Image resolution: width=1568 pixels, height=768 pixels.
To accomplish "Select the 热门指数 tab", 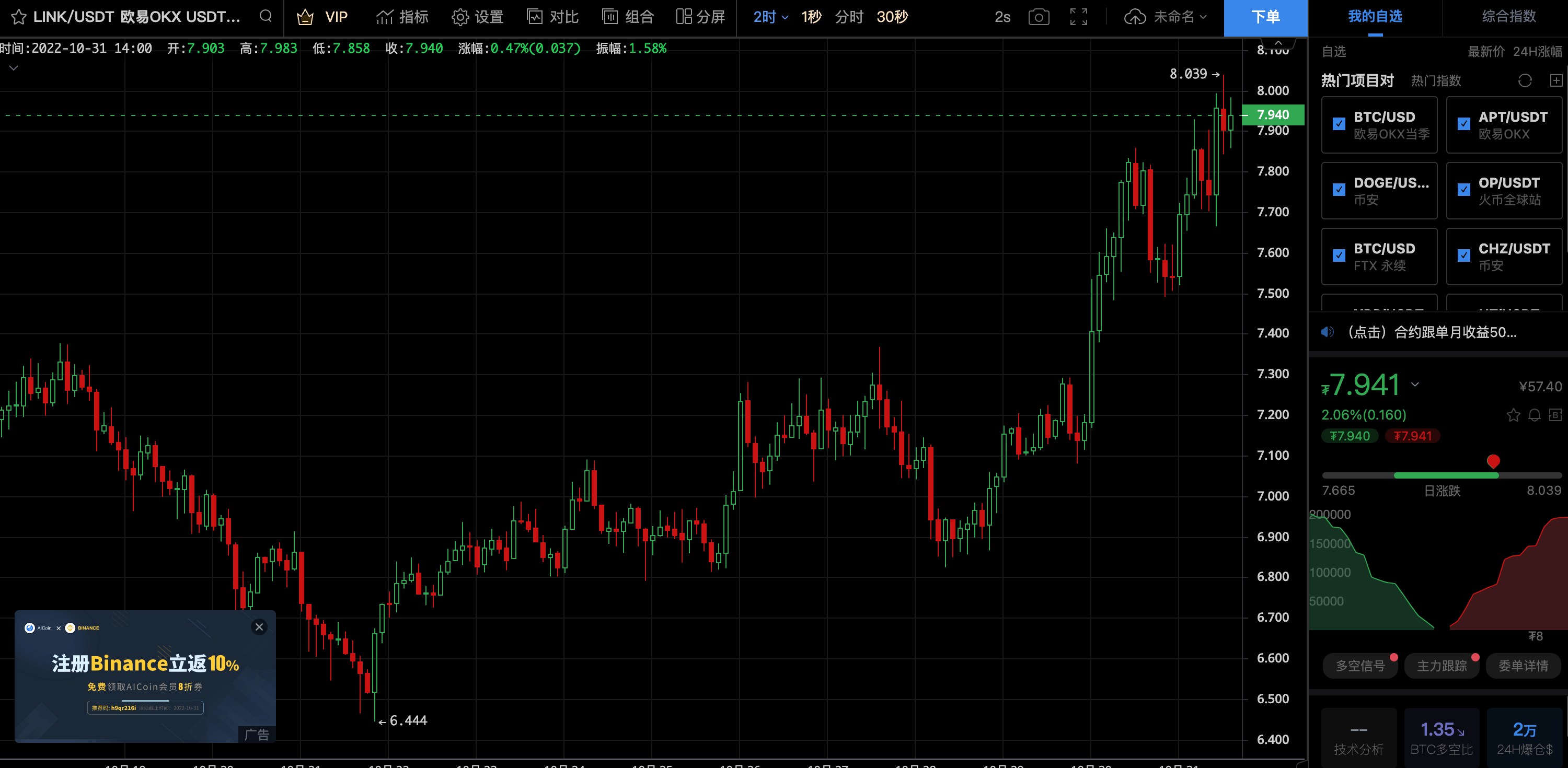I will pyautogui.click(x=1435, y=81).
